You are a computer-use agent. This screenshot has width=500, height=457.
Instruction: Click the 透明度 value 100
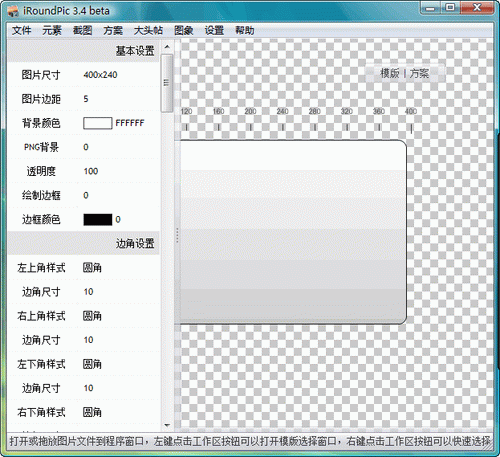point(91,171)
